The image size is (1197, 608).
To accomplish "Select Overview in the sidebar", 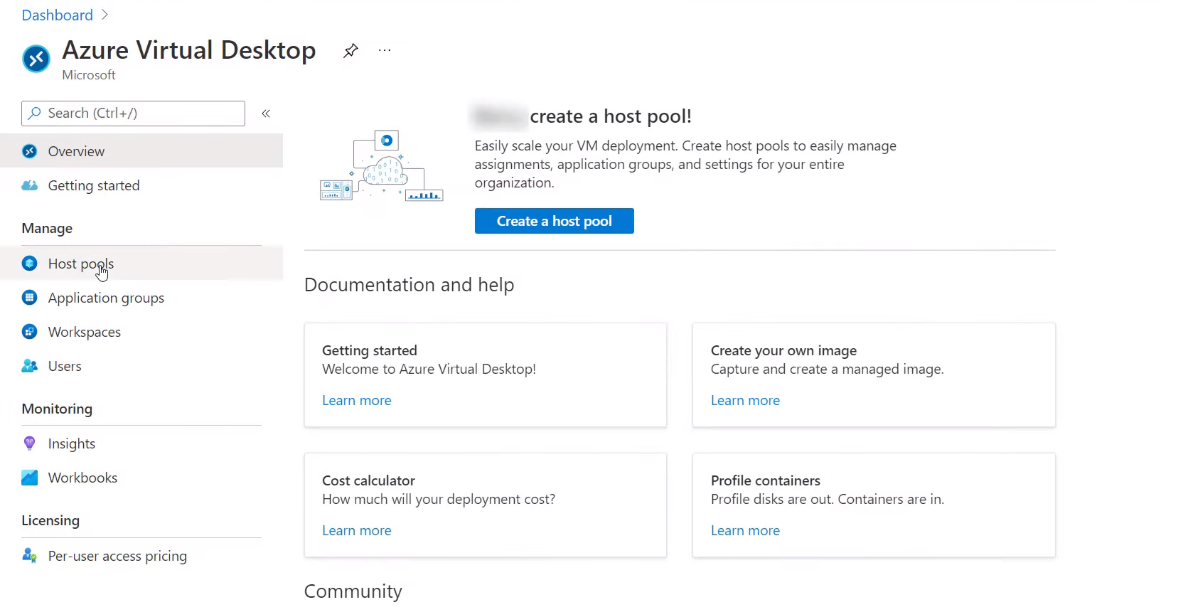I will pos(76,151).
